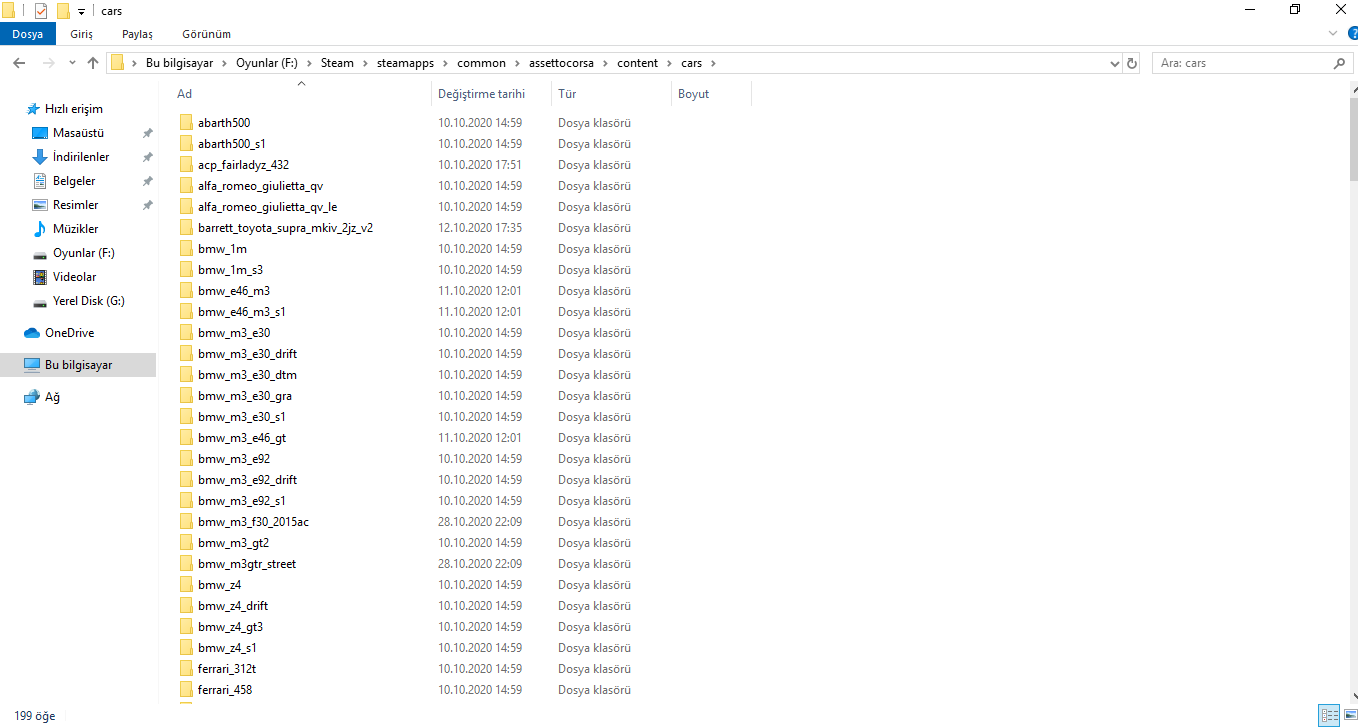Sort by 'Tür' column header

click(611, 94)
